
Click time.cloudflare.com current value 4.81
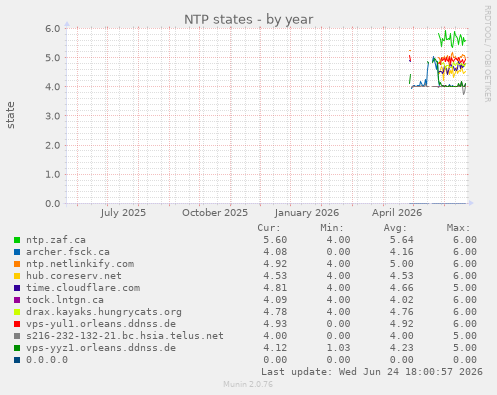[x=275, y=288]
